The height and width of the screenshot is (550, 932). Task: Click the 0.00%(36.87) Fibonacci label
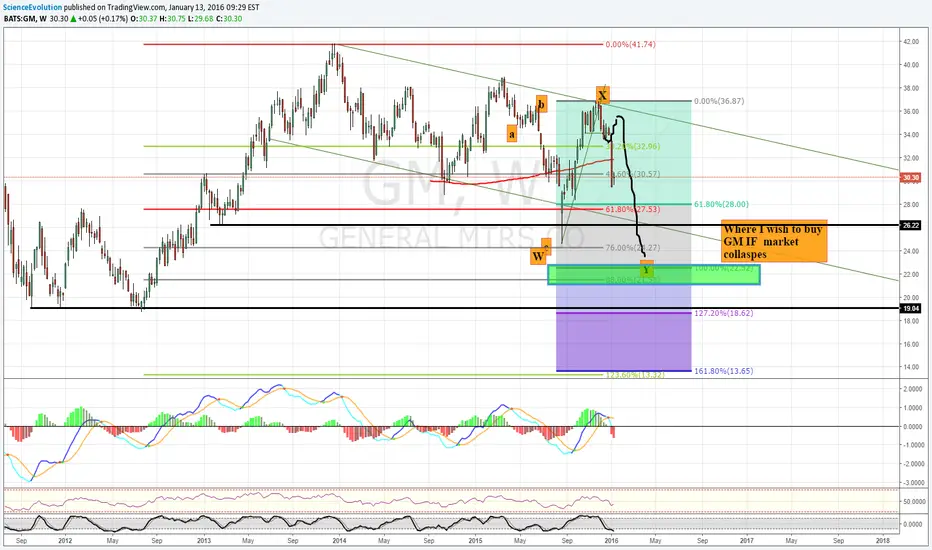[x=719, y=101]
